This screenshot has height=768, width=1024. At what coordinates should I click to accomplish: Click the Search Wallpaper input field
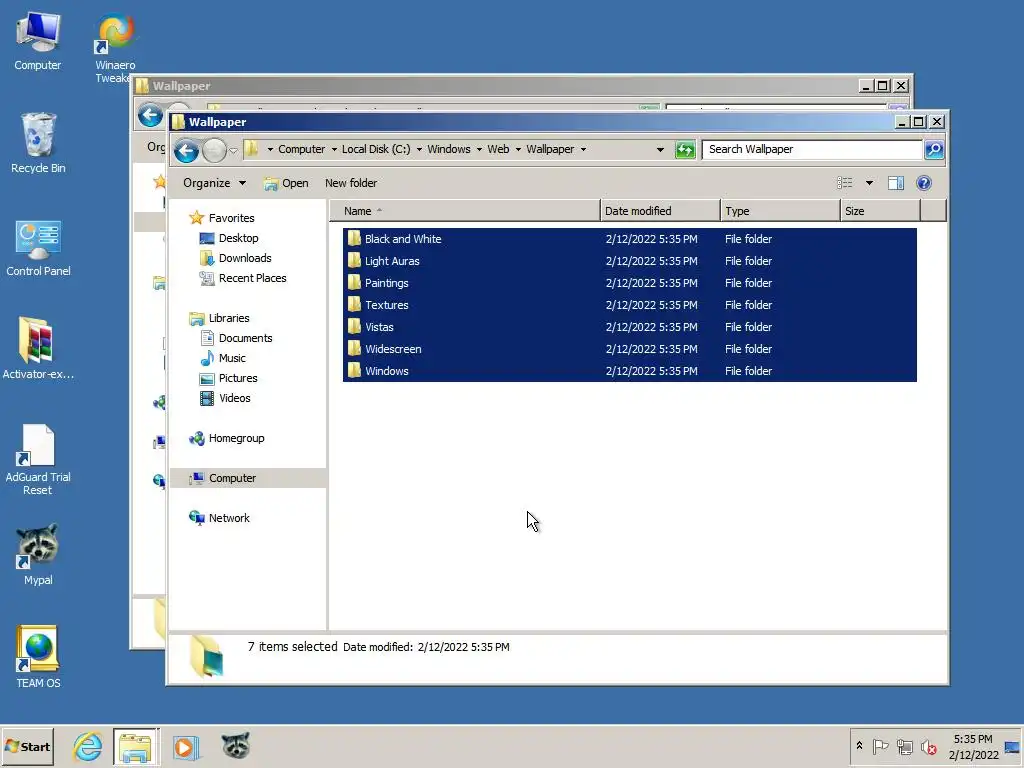tap(812, 150)
